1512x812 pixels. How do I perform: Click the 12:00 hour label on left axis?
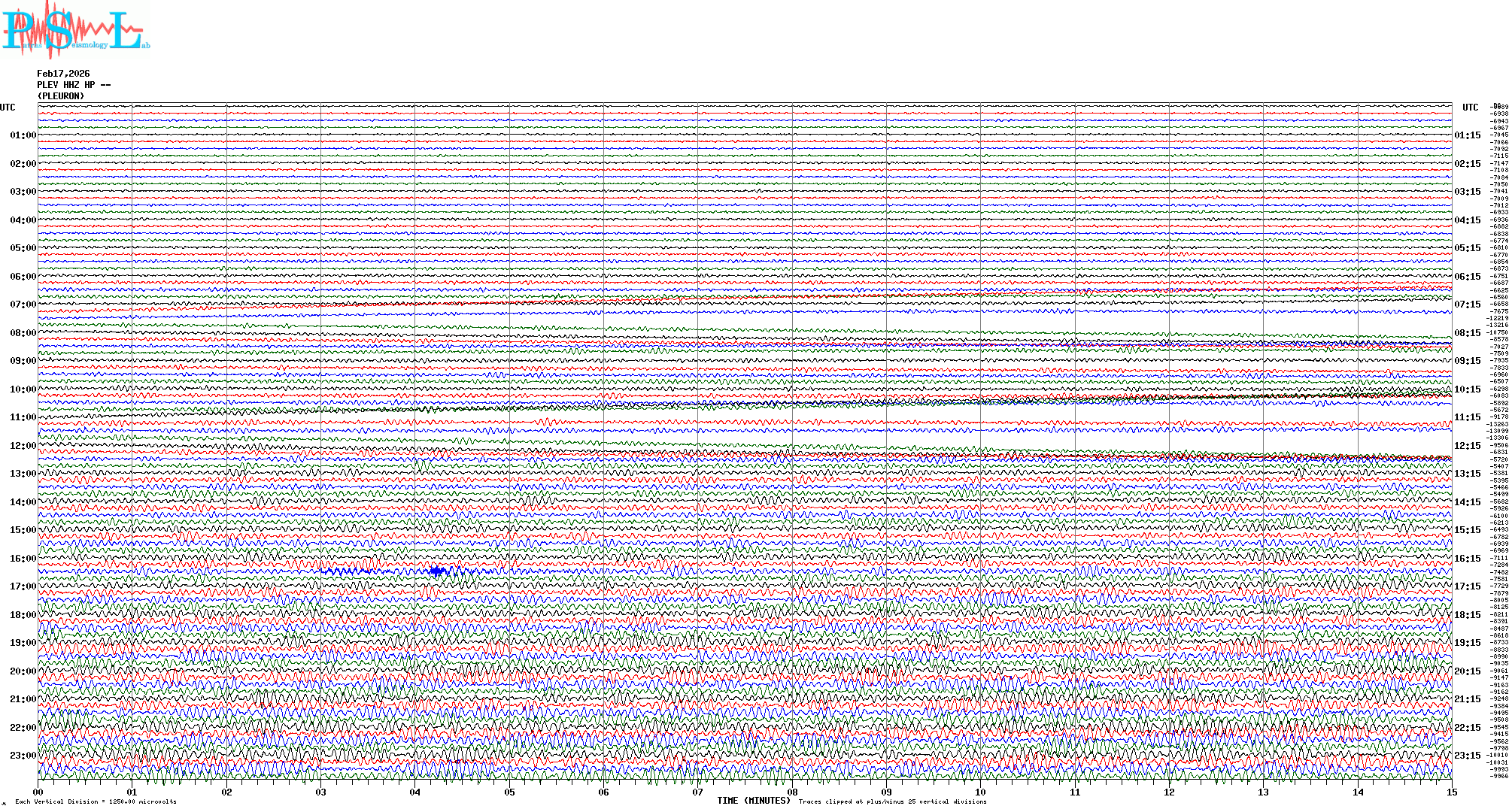(23, 446)
